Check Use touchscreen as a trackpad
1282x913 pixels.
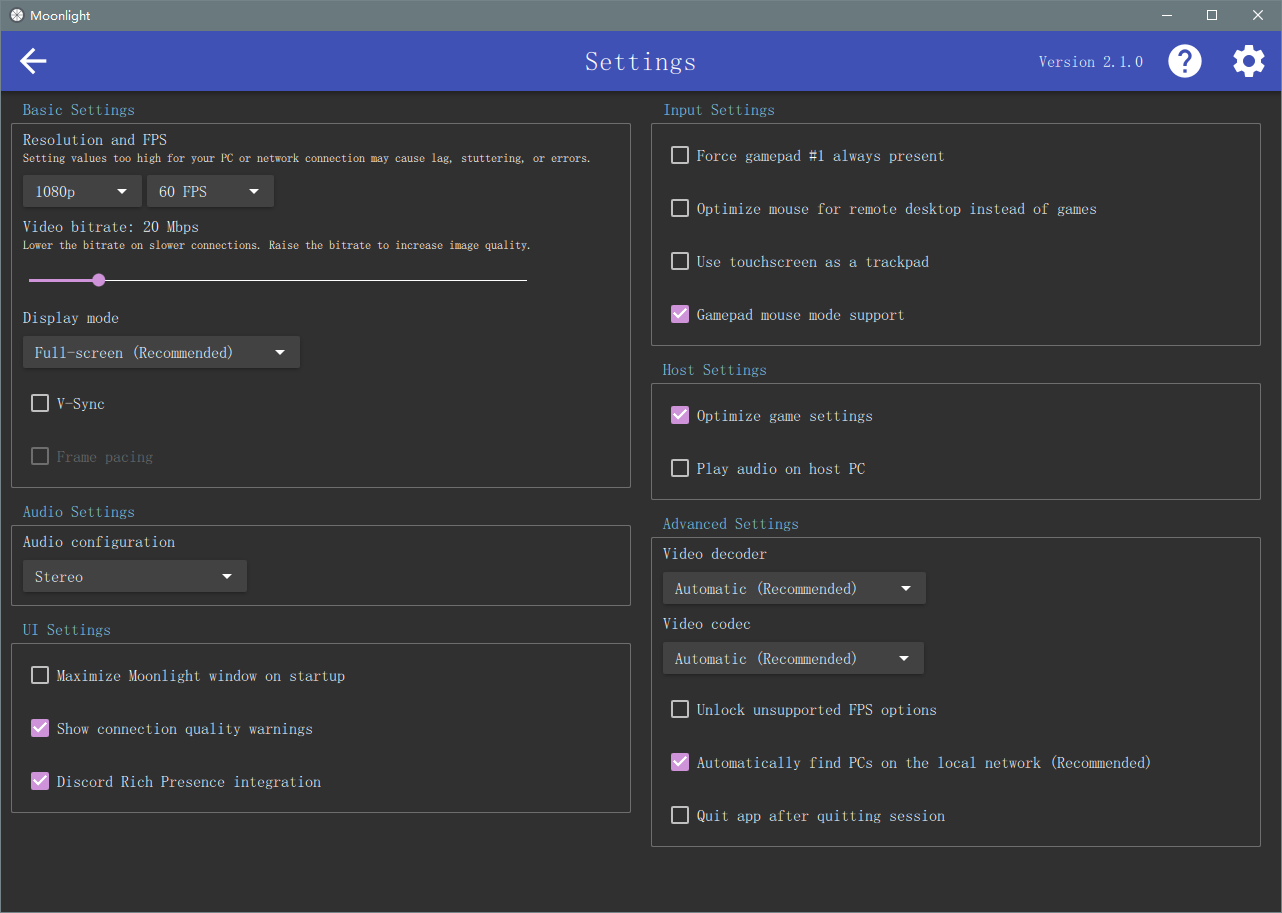(680, 261)
